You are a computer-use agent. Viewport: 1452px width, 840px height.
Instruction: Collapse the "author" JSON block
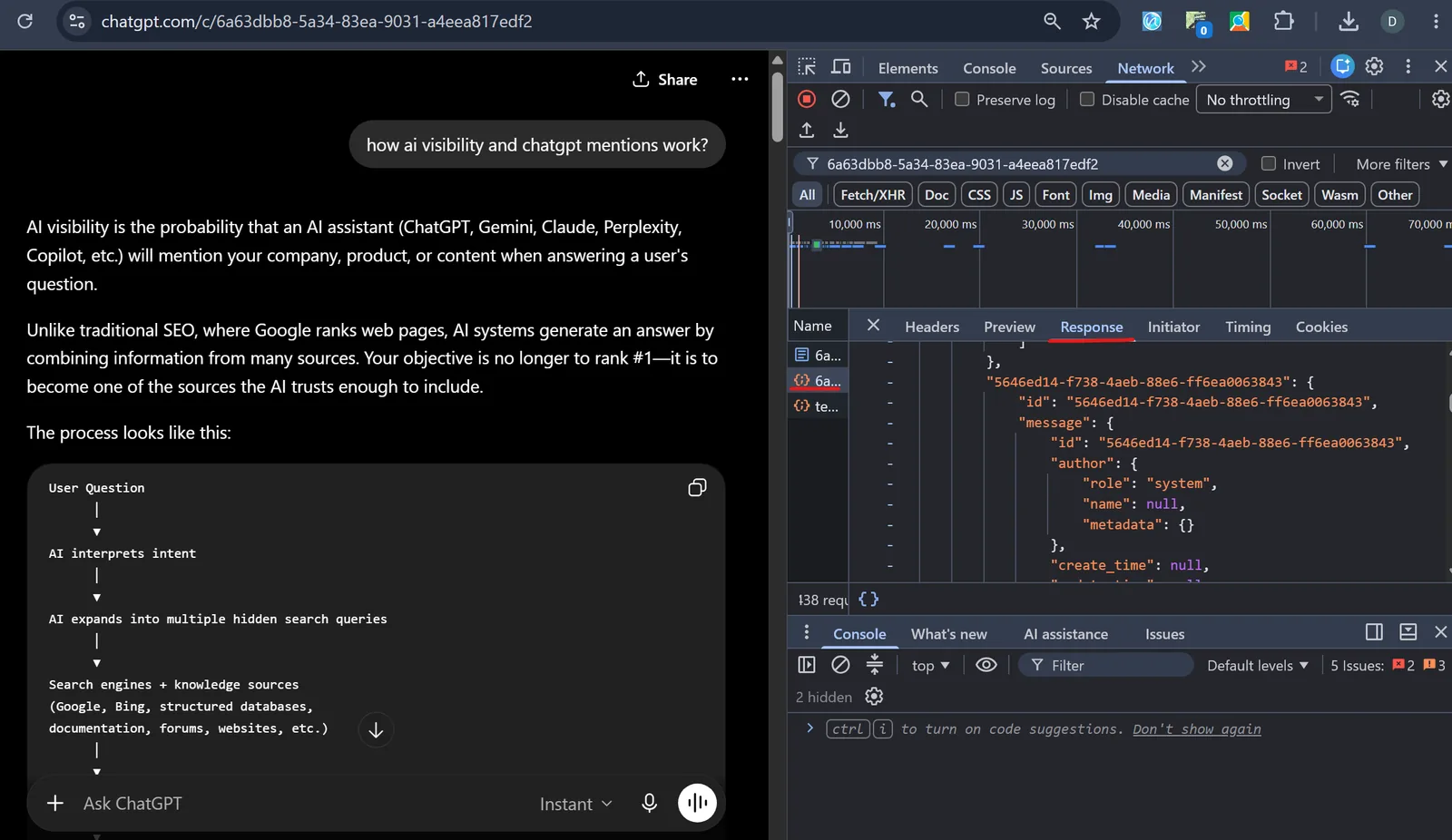click(889, 463)
